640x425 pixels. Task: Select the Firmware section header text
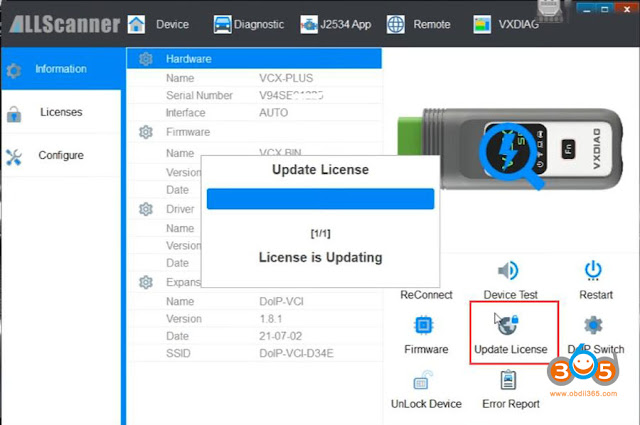point(188,132)
